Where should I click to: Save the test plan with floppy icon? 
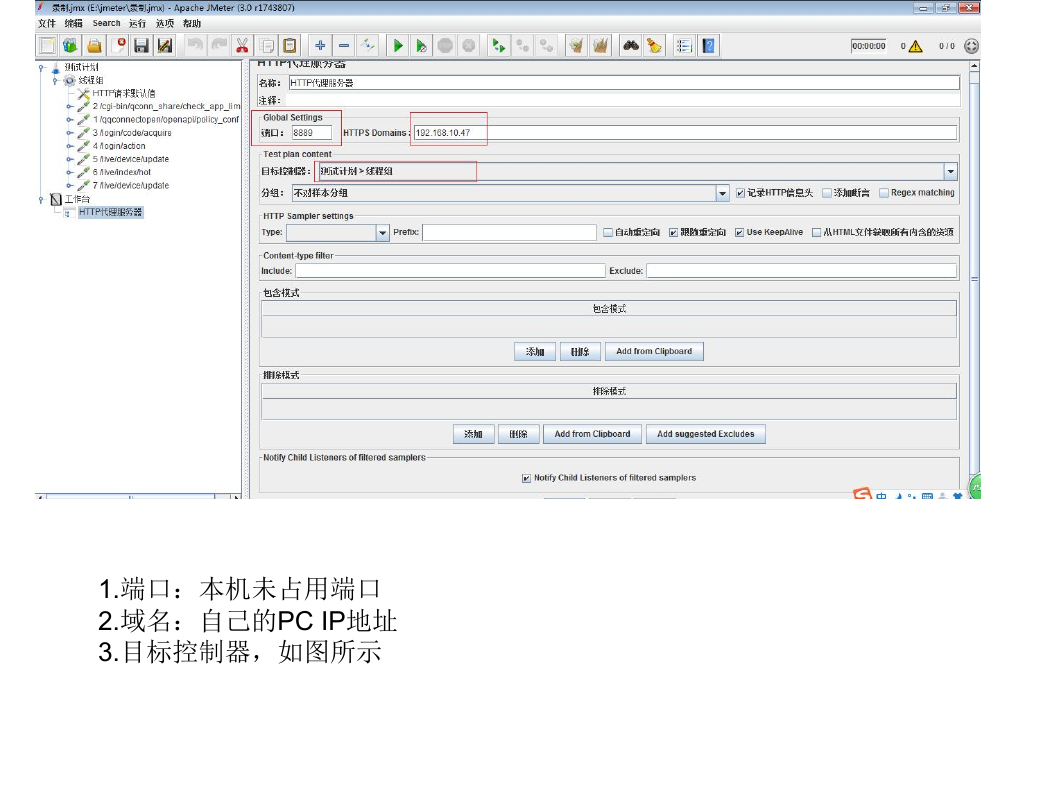click(141, 46)
